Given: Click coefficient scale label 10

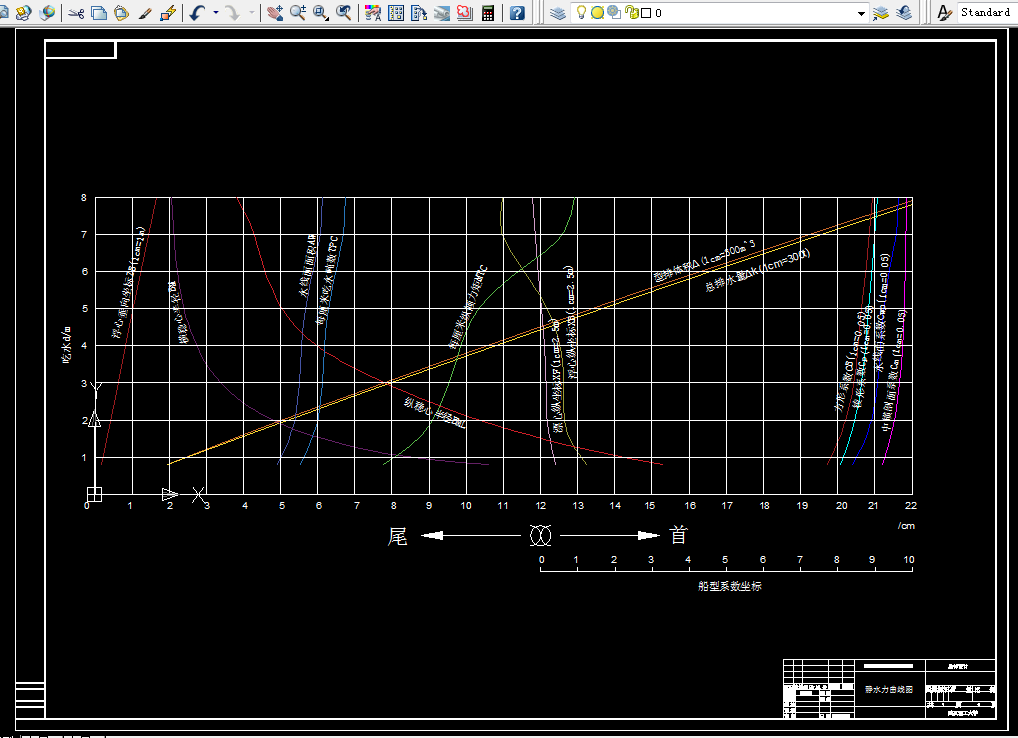Looking at the screenshot, I should click(908, 560).
